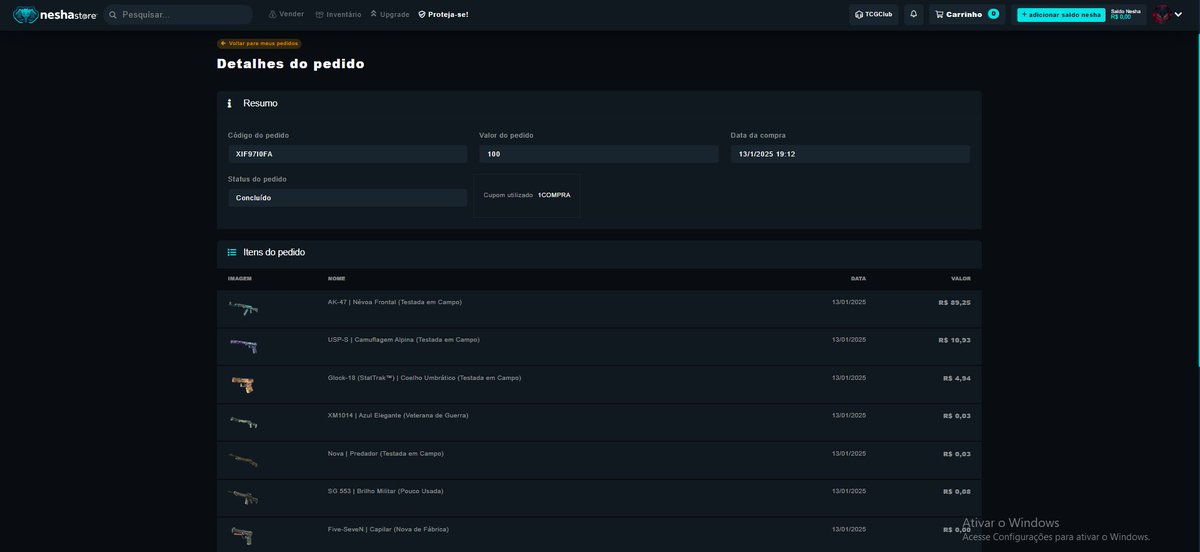
Task: Go to the Upgrade page
Action: pyautogui.click(x=389, y=15)
